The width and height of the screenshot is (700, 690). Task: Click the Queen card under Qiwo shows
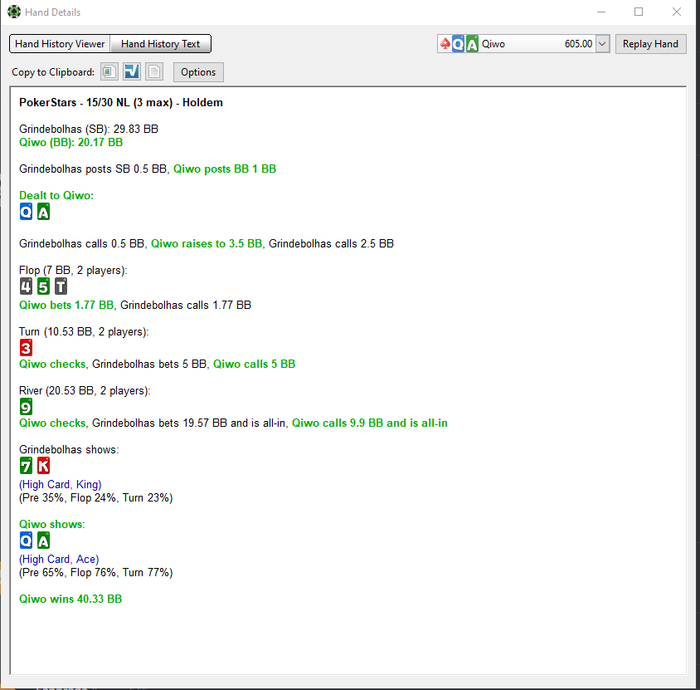pos(26,540)
